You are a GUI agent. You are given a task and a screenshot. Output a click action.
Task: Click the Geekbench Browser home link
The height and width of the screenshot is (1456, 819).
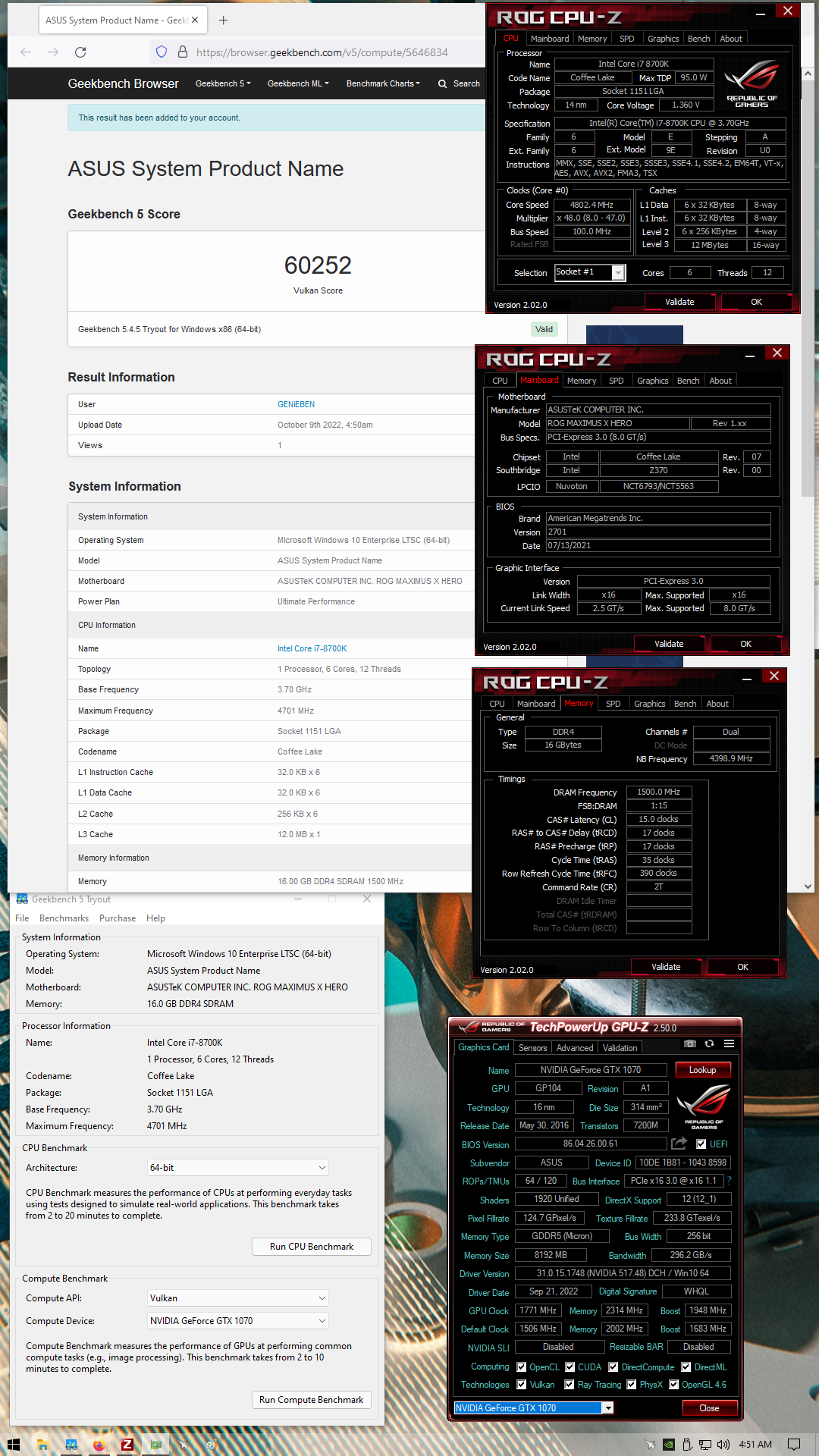(123, 83)
